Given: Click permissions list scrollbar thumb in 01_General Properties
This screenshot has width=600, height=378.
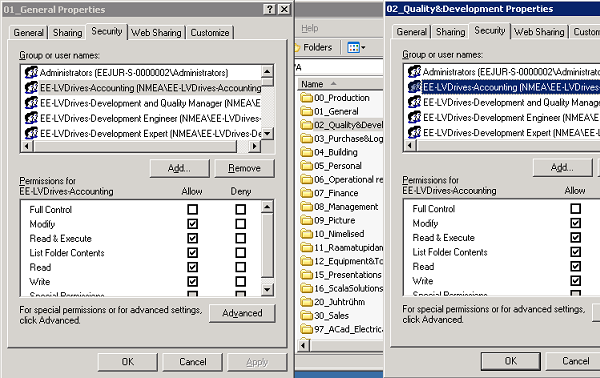Looking at the screenshot, I should (267, 245).
